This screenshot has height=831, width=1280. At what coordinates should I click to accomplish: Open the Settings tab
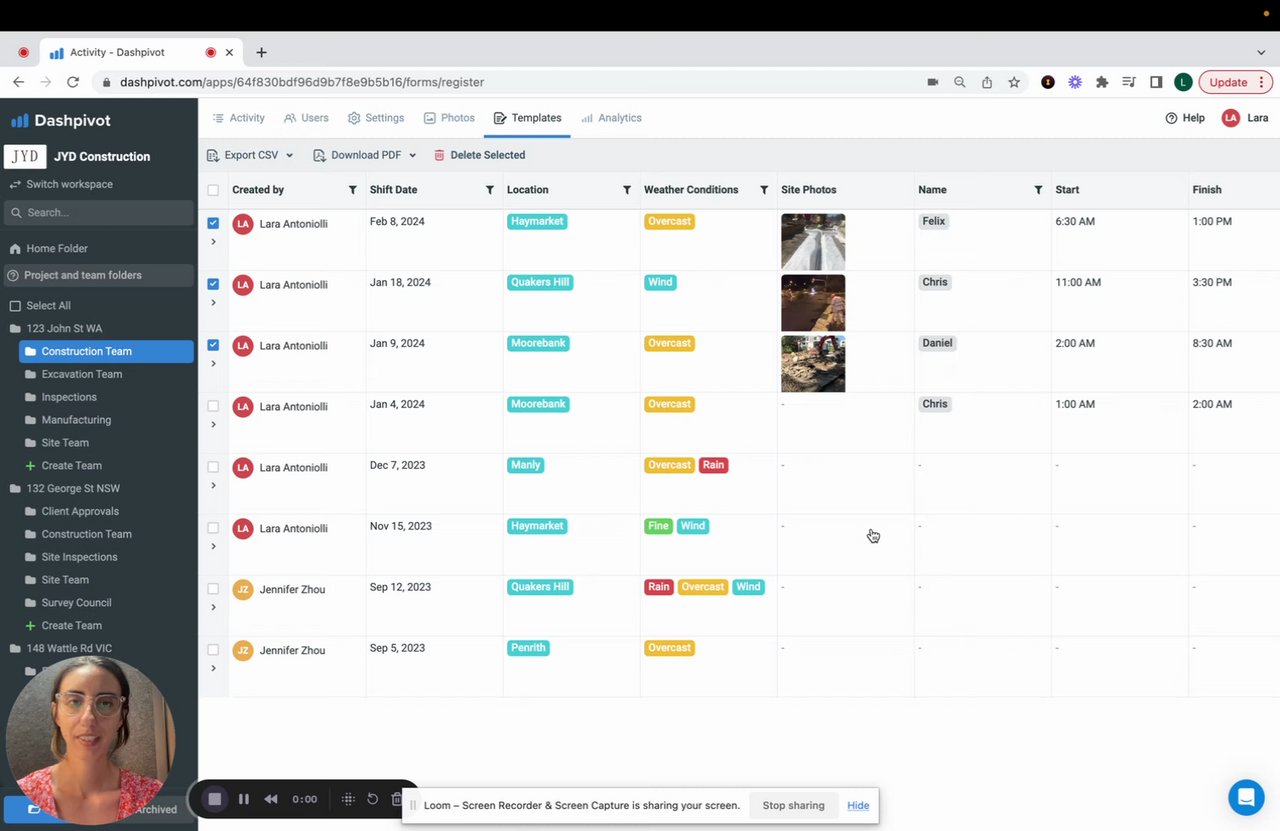376,118
